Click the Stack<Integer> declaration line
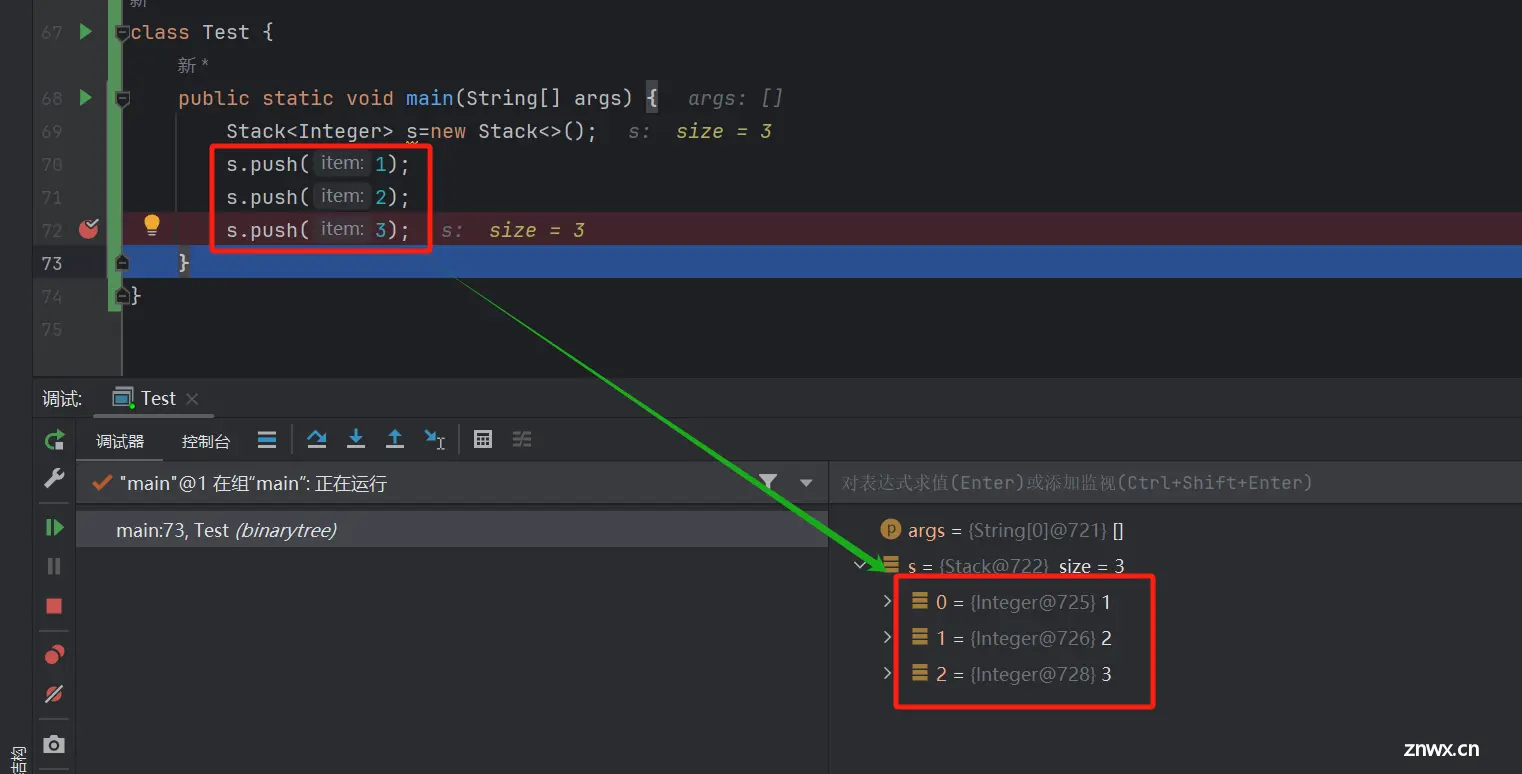The width and height of the screenshot is (1522, 774). pyautogui.click(x=411, y=131)
